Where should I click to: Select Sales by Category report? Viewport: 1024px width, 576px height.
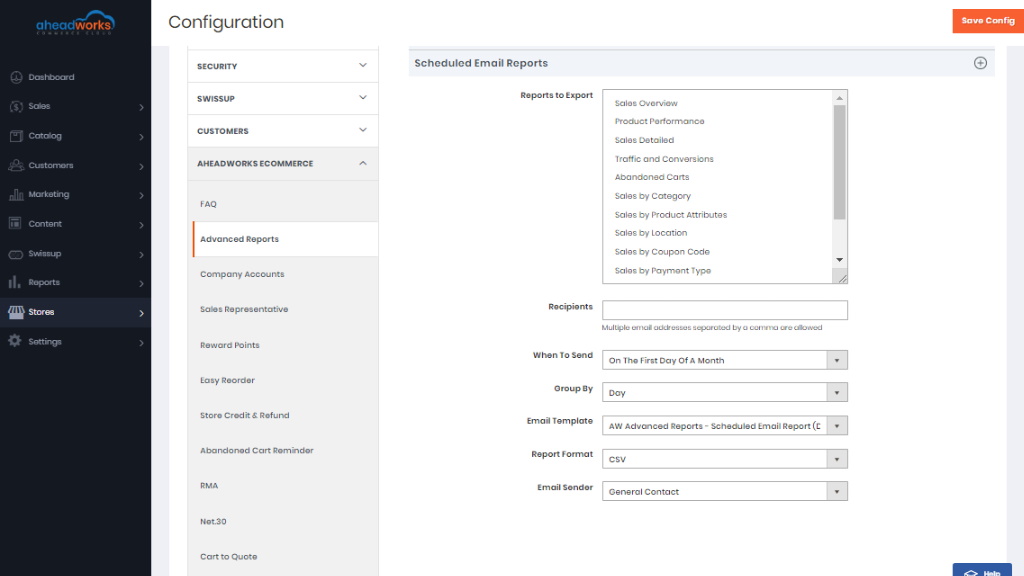(x=652, y=196)
